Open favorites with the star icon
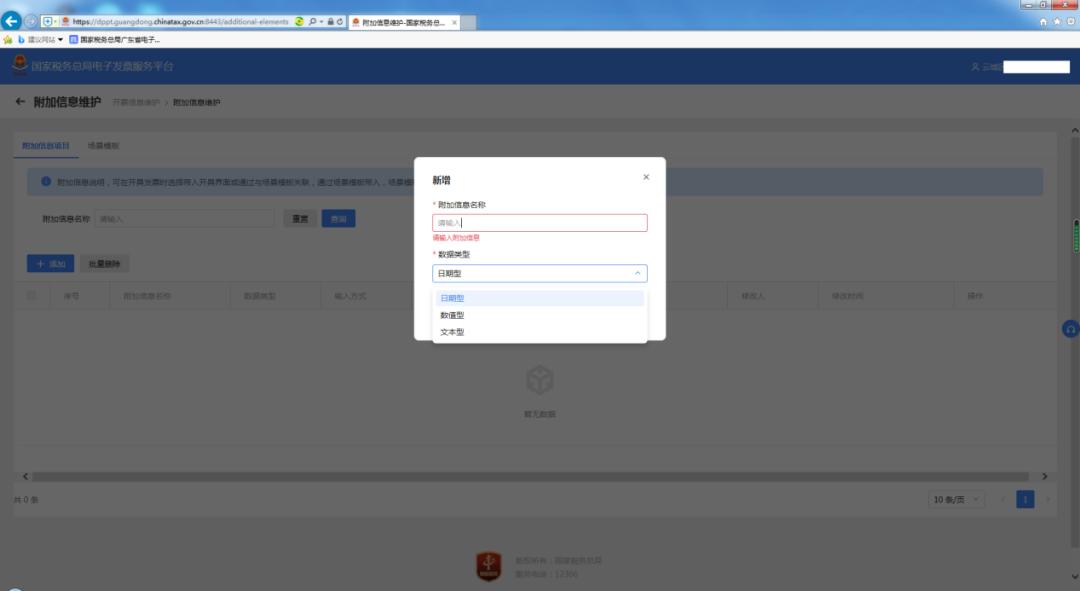The image size is (1080, 591). [1056, 21]
